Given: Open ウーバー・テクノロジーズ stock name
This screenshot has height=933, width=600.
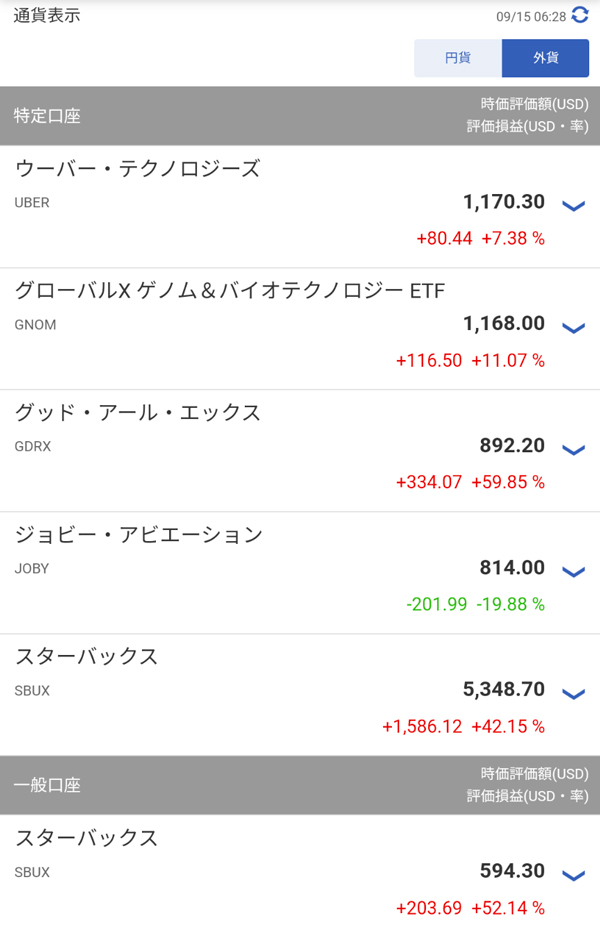Looking at the screenshot, I should [138, 169].
